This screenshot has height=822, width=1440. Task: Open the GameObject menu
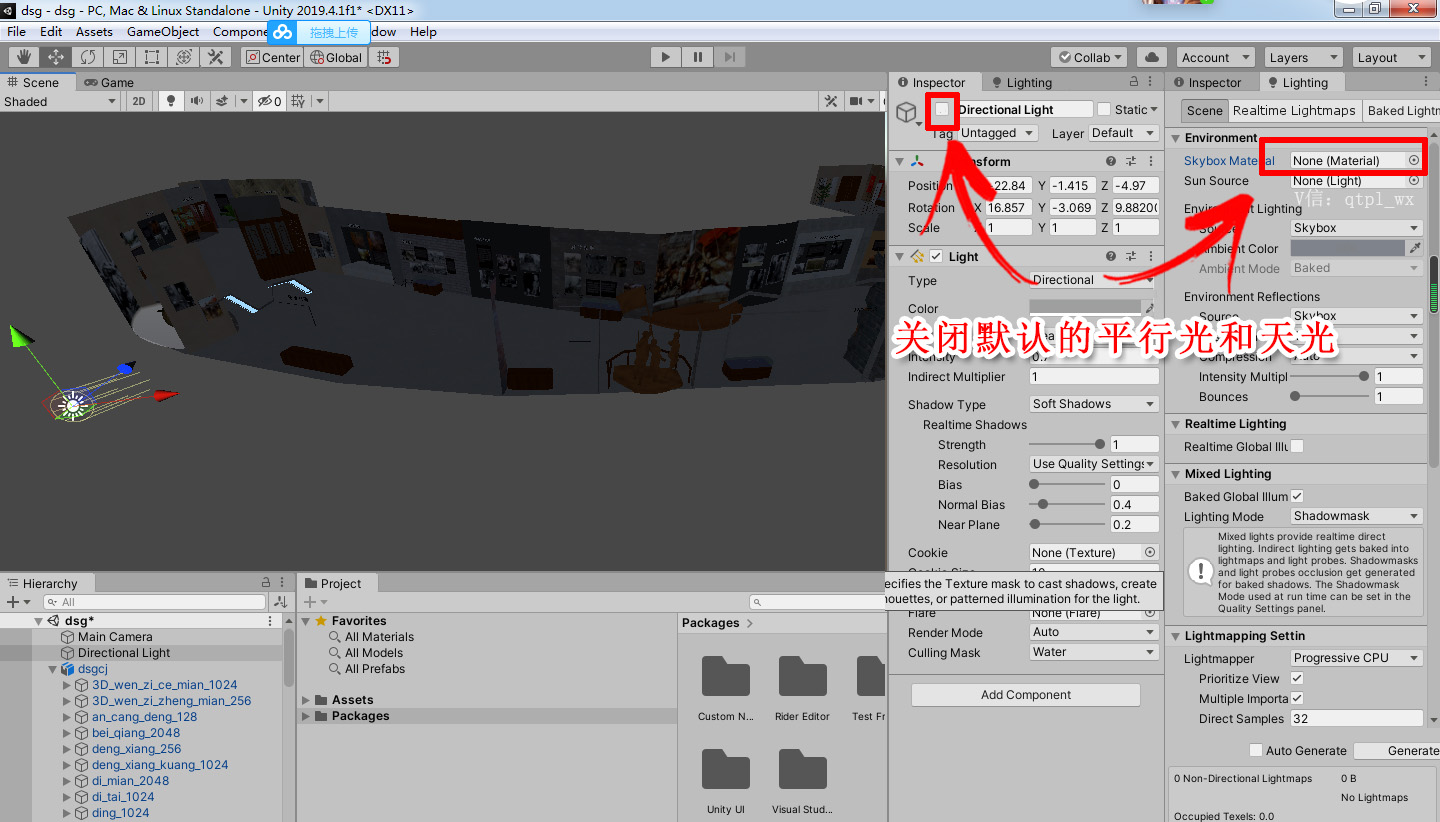[x=163, y=31]
